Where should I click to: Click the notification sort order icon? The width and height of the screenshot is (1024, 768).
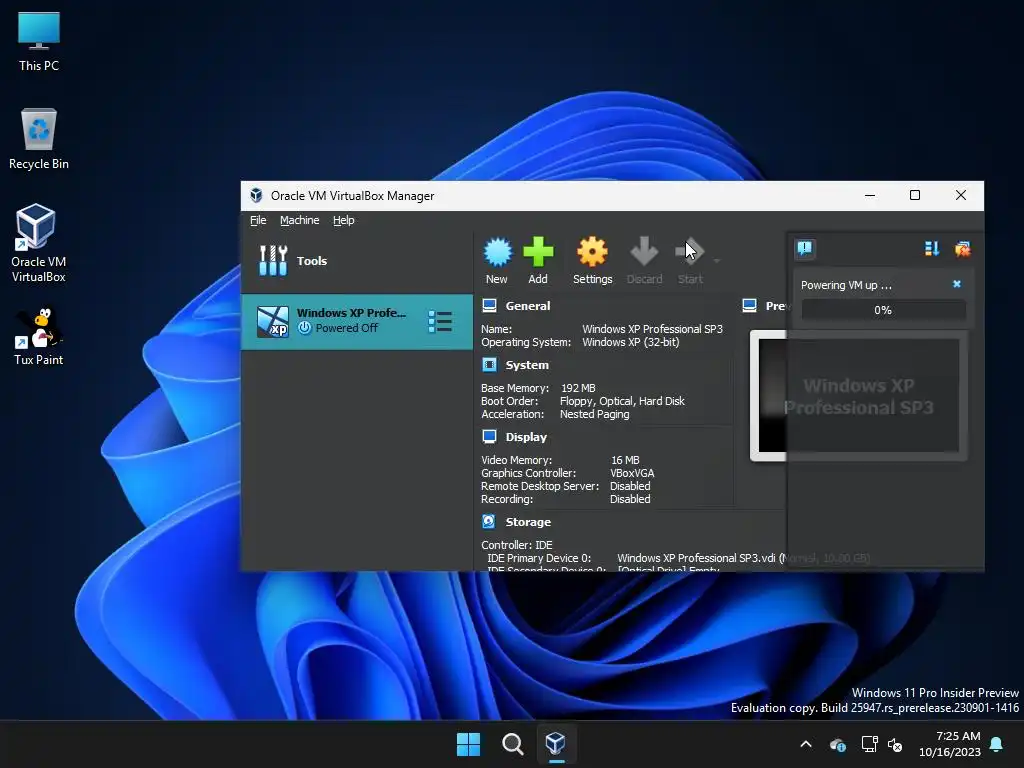tap(932, 248)
